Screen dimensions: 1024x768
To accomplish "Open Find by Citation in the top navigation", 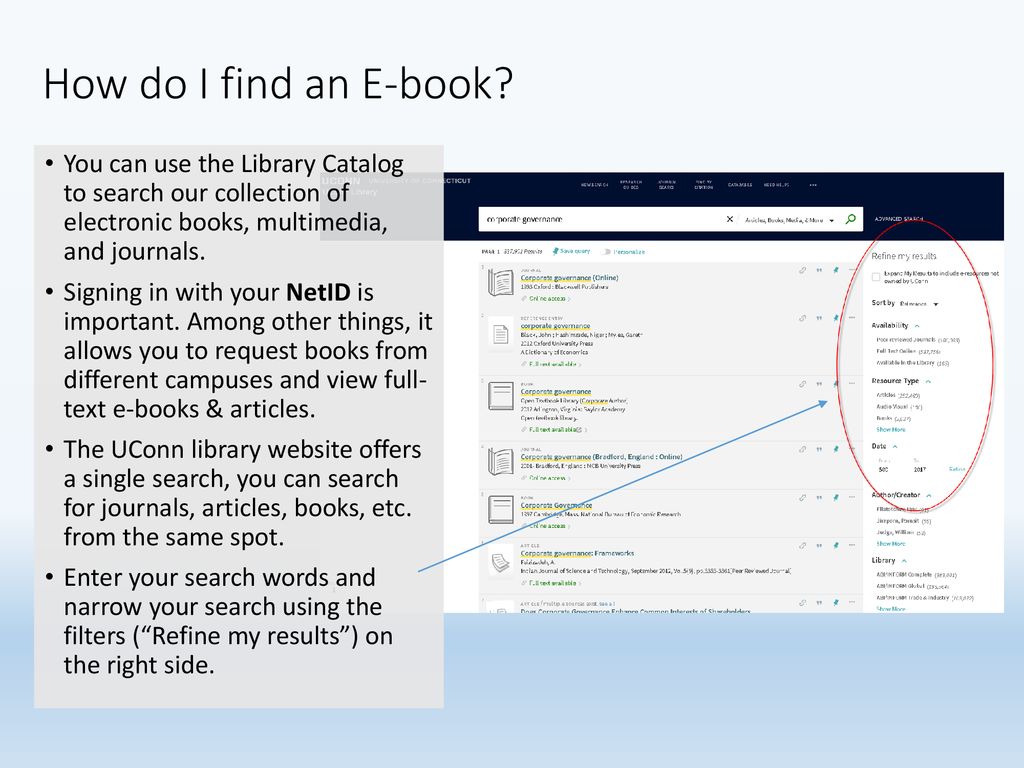I will [x=703, y=185].
